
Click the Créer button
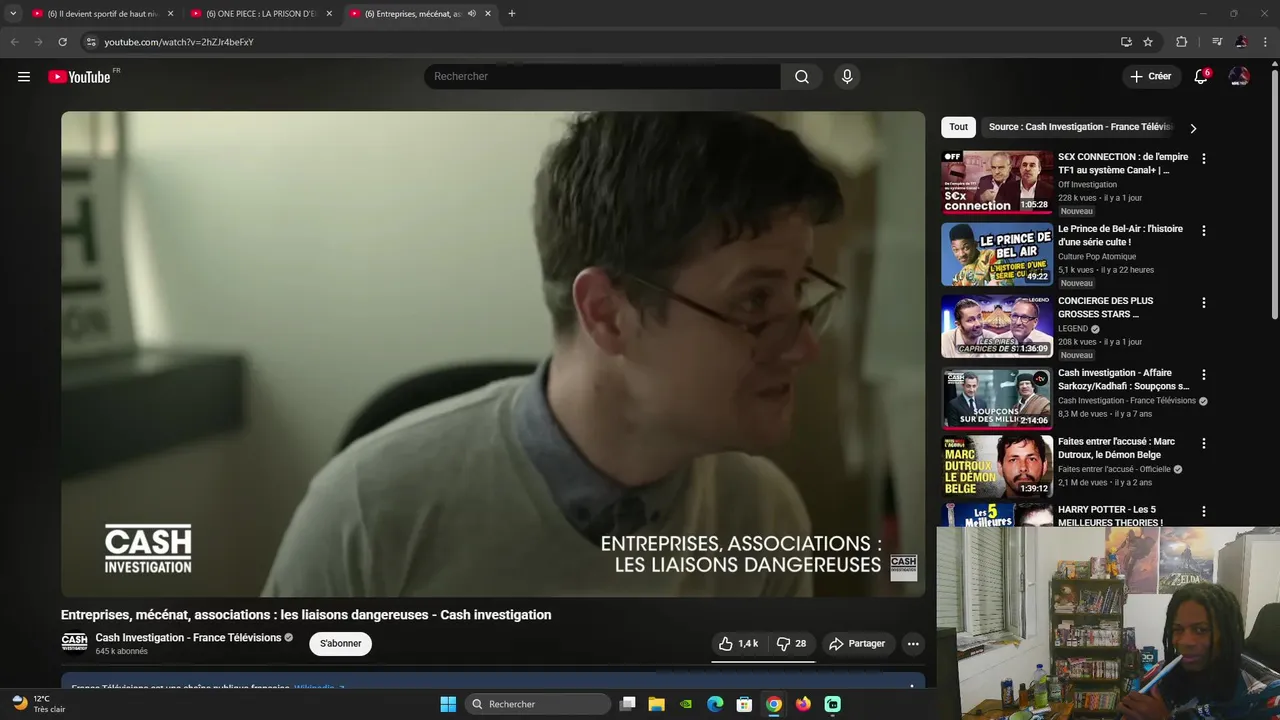point(1150,77)
